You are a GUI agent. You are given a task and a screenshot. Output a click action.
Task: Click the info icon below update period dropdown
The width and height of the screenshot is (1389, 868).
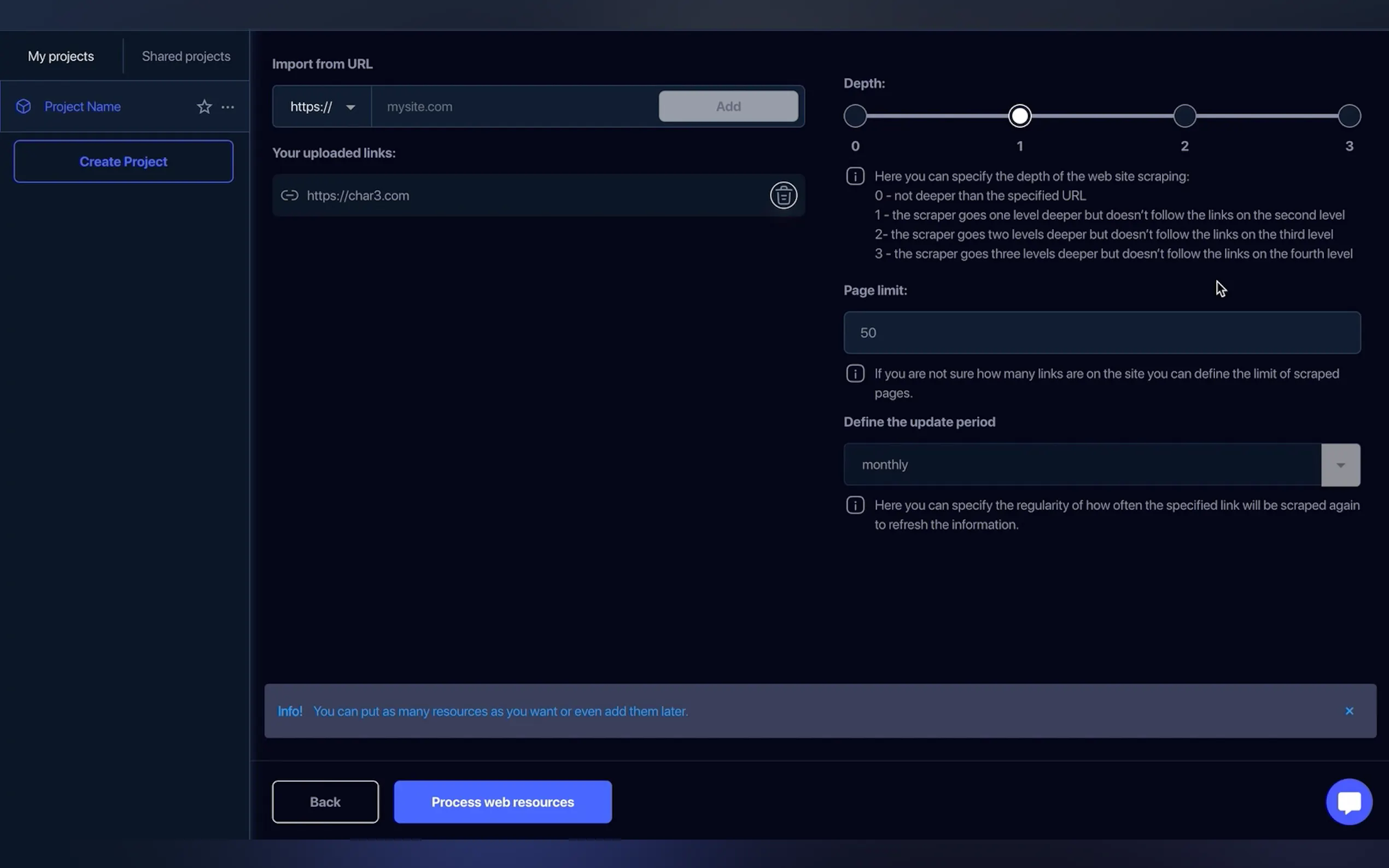[855, 505]
